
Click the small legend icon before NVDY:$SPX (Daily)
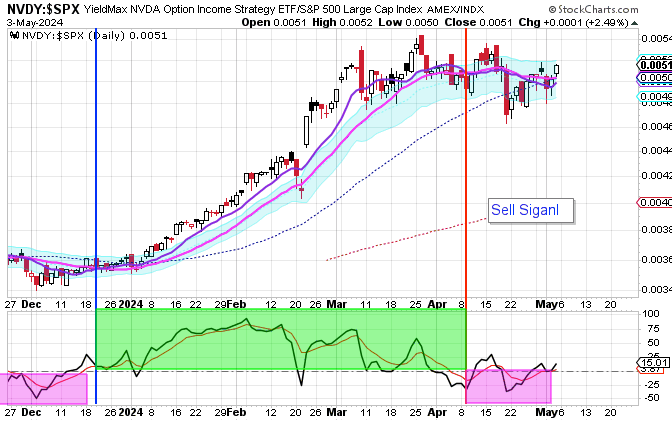point(14,34)
